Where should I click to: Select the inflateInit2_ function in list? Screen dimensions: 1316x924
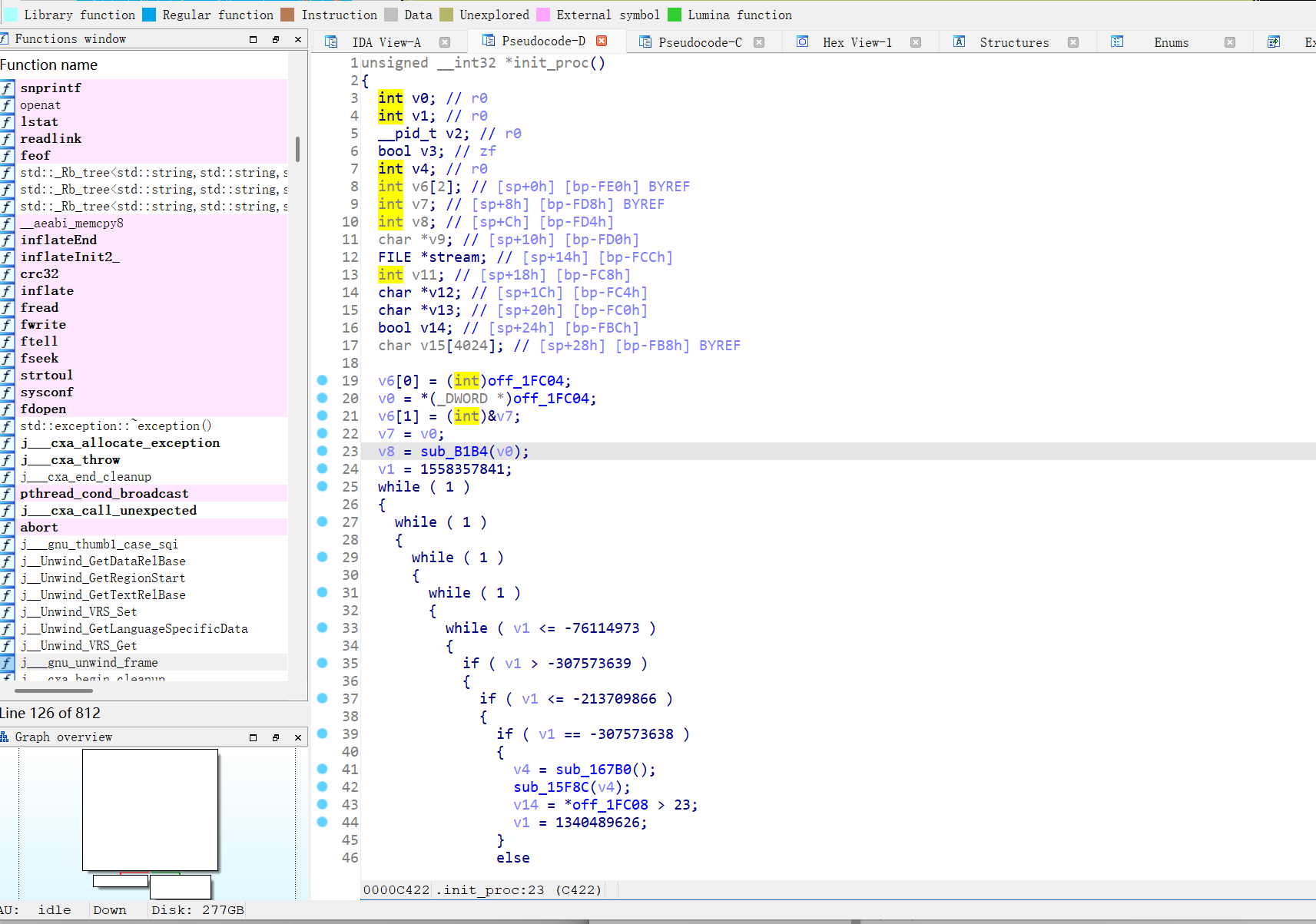tap(144, 257)
